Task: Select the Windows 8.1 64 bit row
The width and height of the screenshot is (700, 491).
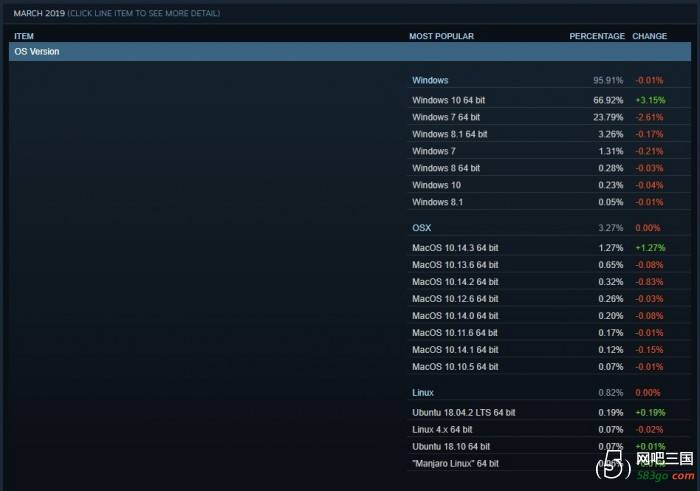Action: [x=549, y=134]
